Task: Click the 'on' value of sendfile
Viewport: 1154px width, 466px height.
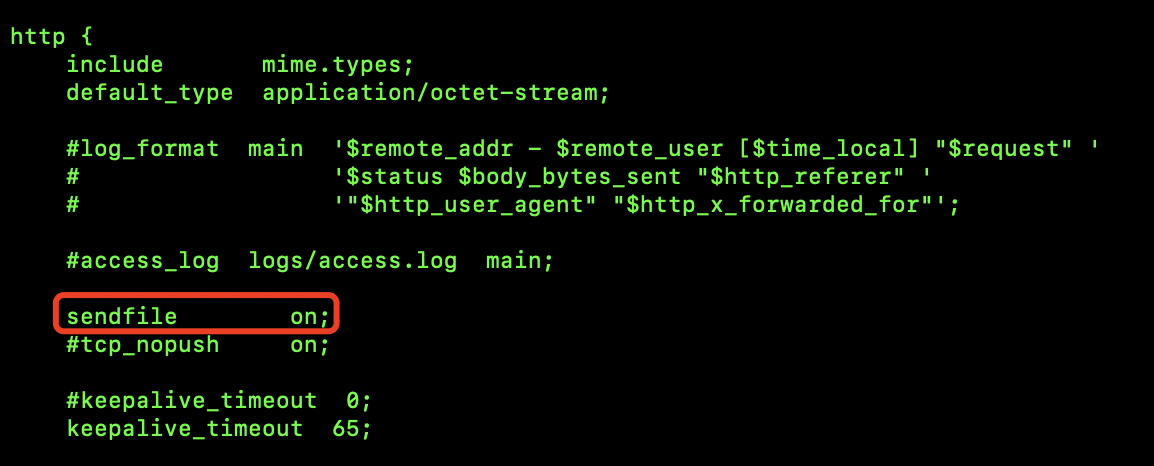Action: tap(304, 317)
